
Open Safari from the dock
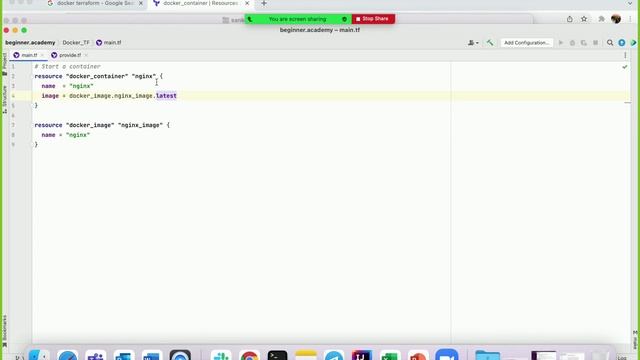tap(67, 355)
